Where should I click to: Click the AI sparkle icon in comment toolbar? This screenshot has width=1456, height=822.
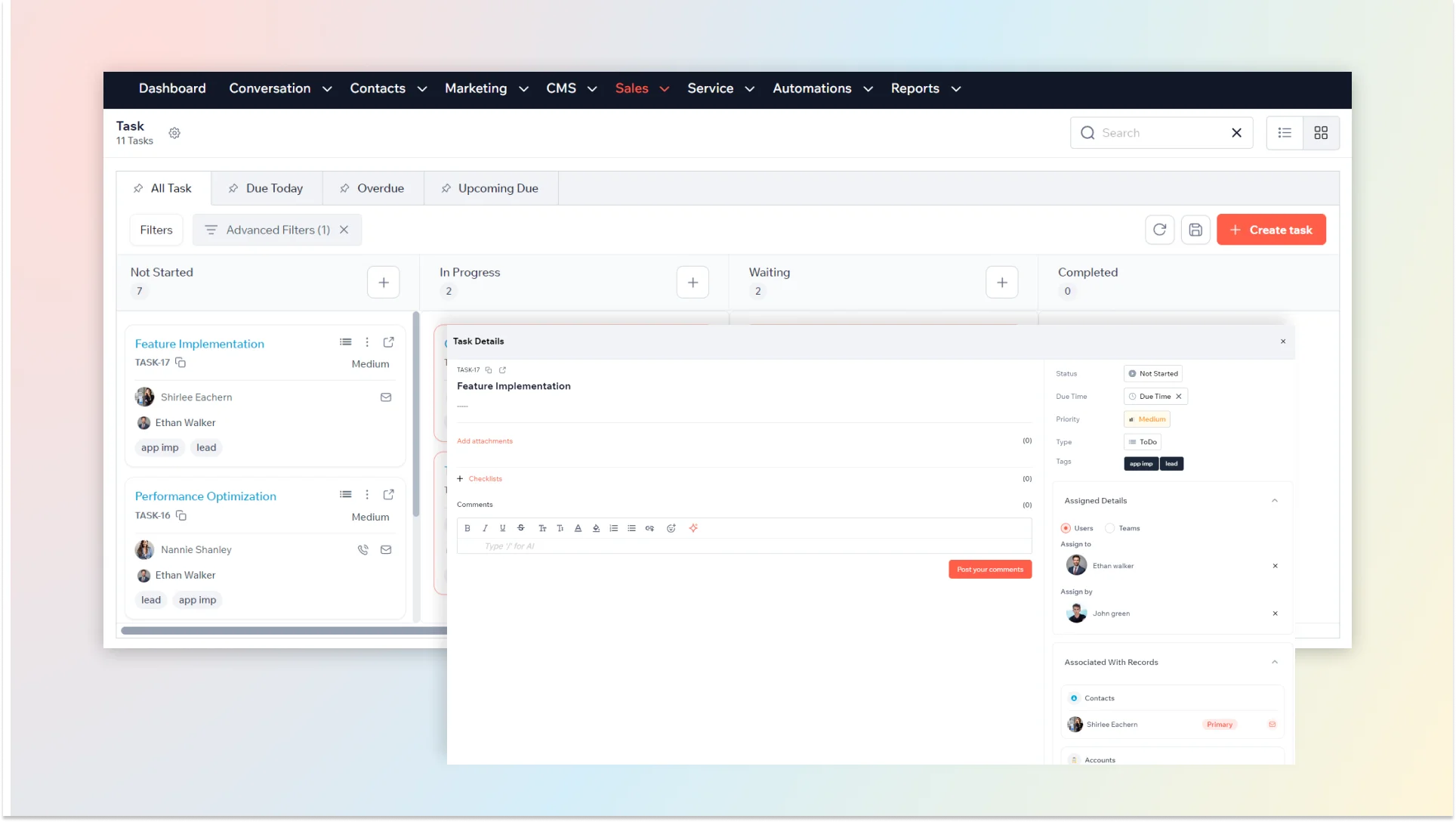(693, 528)
